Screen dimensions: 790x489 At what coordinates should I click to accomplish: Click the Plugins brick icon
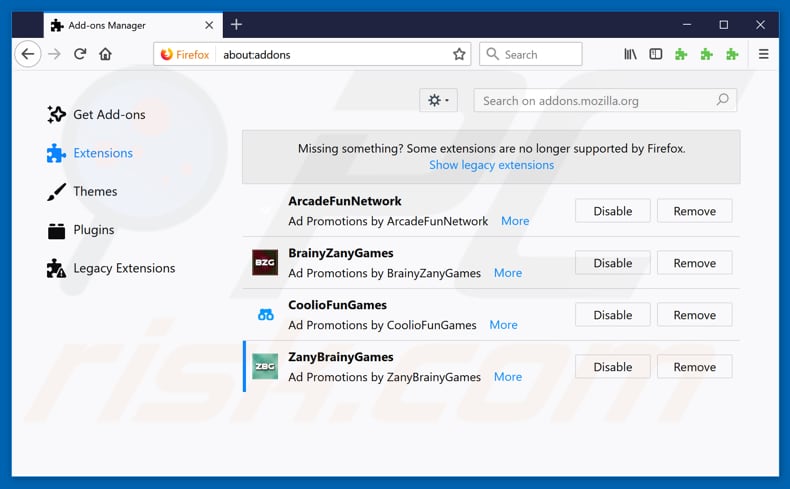tap(56, 231)
